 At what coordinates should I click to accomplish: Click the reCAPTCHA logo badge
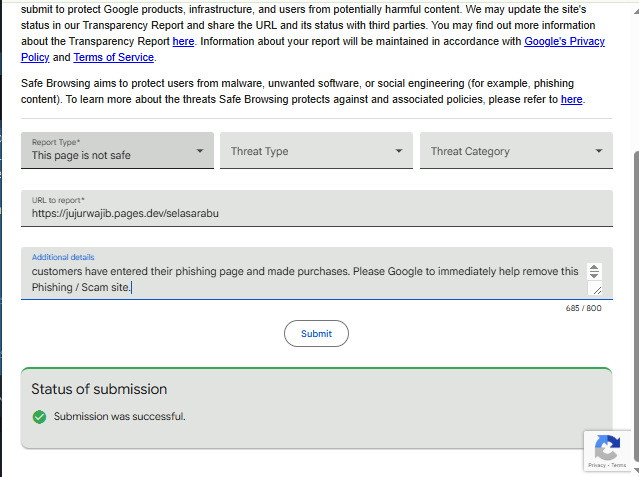click(607, 446)
